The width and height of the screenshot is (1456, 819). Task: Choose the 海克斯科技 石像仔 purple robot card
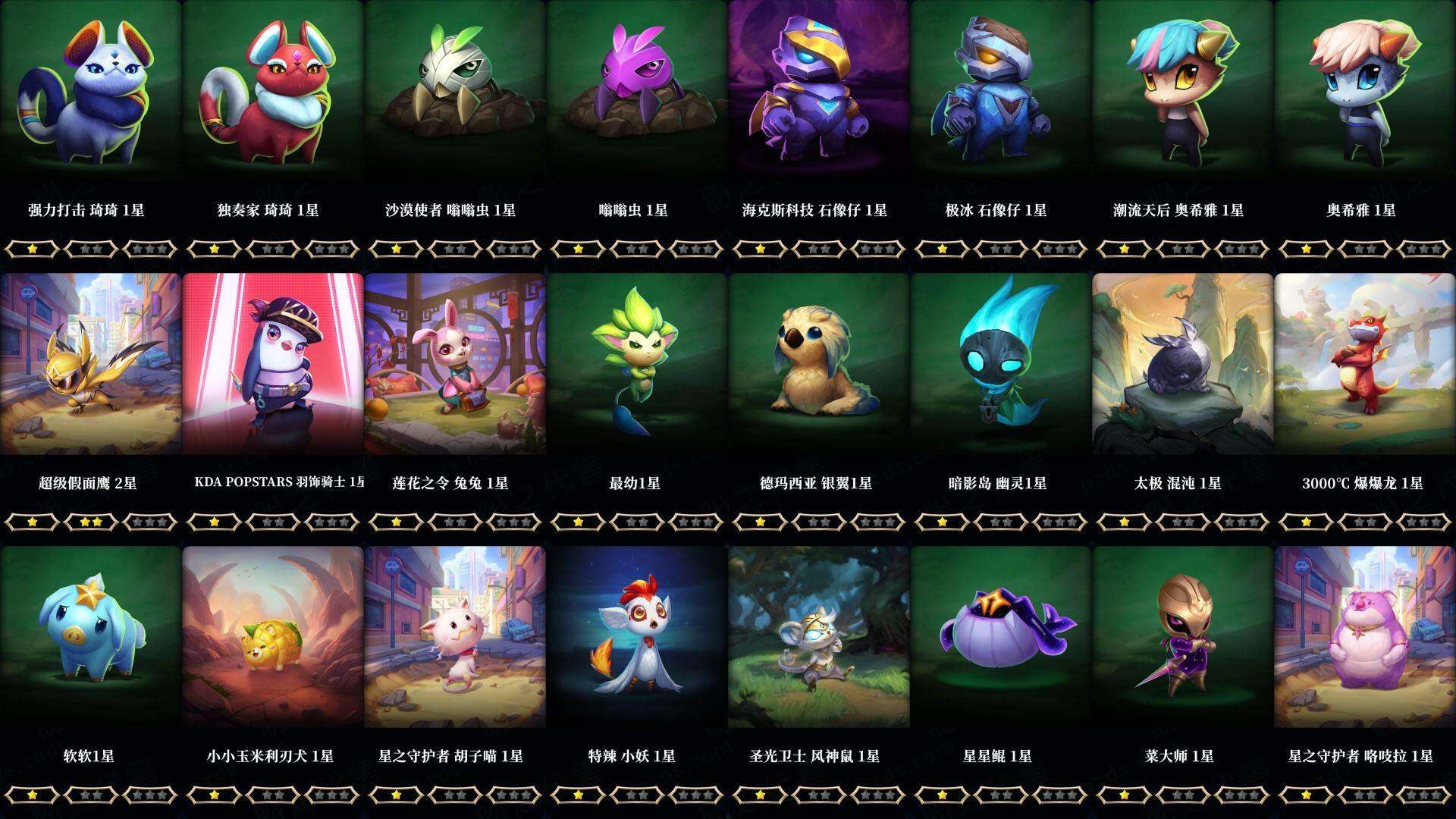[819, 91]
